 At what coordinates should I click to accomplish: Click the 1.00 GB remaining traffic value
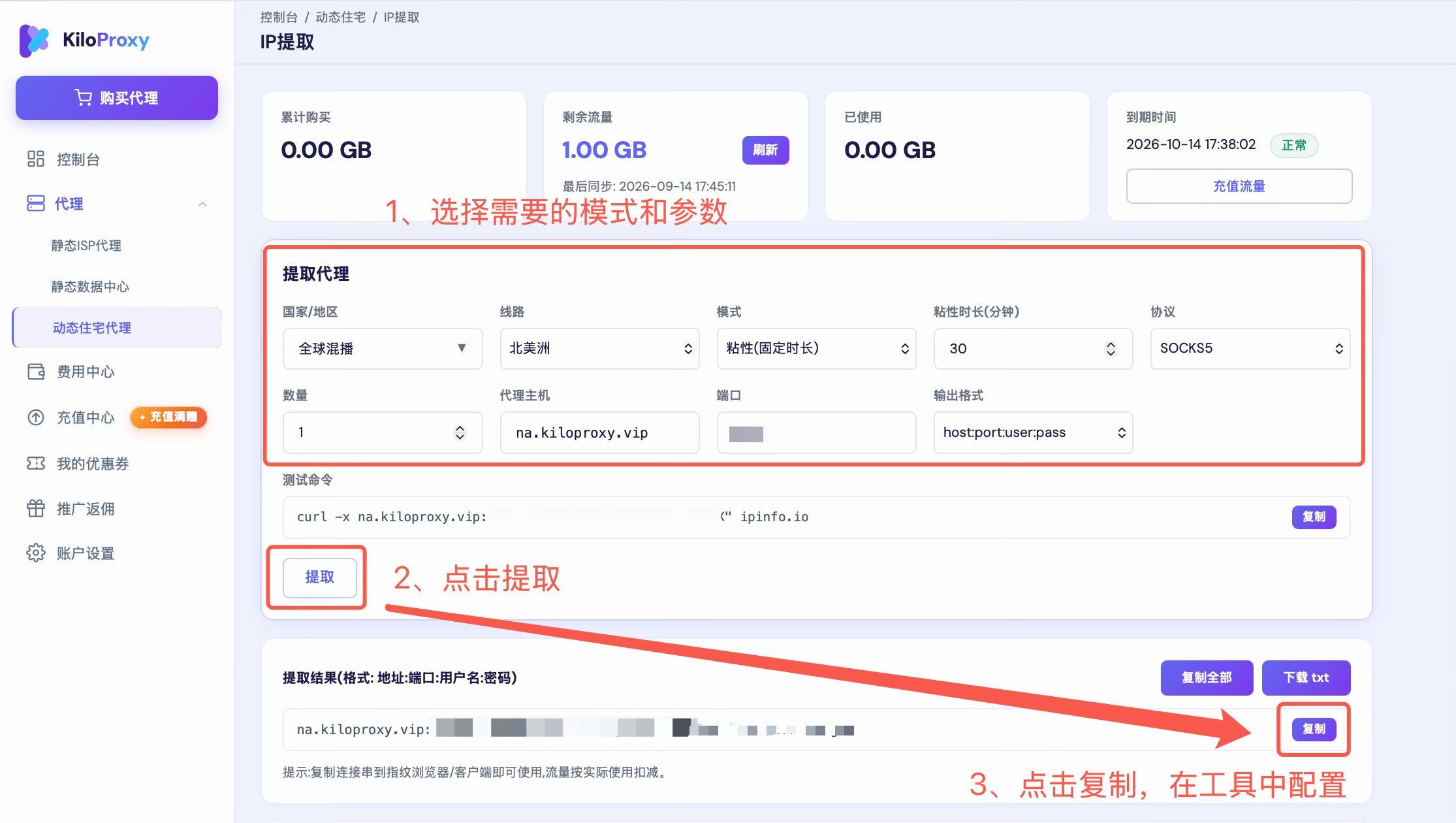click(604, 150)
